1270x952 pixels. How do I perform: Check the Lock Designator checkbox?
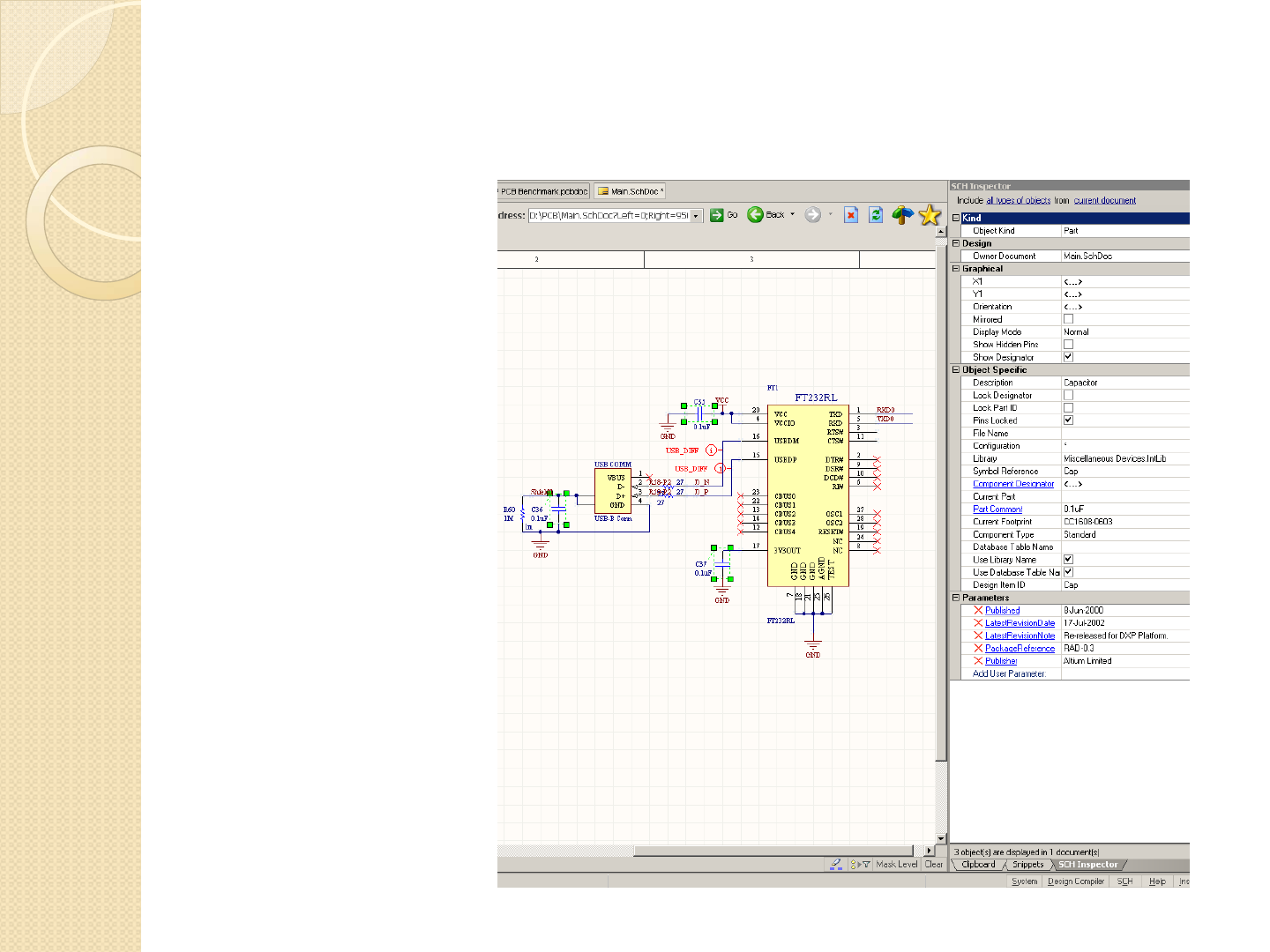point(1068,395)
